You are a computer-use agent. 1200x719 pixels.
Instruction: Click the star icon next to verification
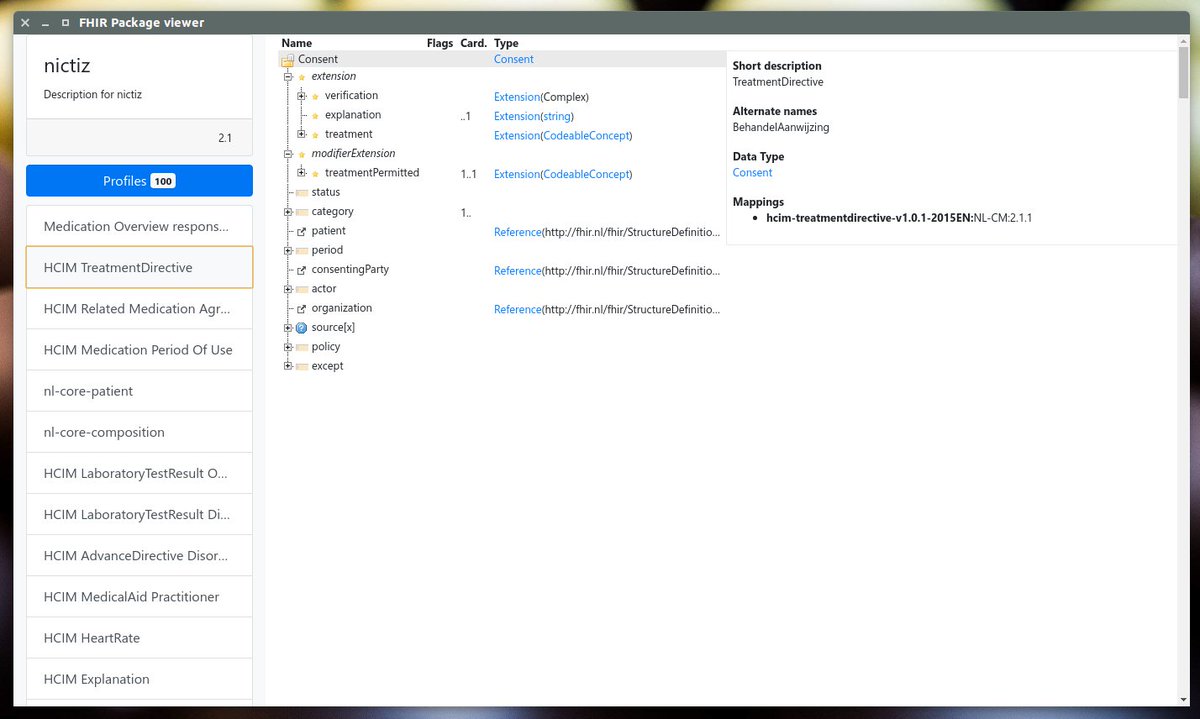(315, 96)
